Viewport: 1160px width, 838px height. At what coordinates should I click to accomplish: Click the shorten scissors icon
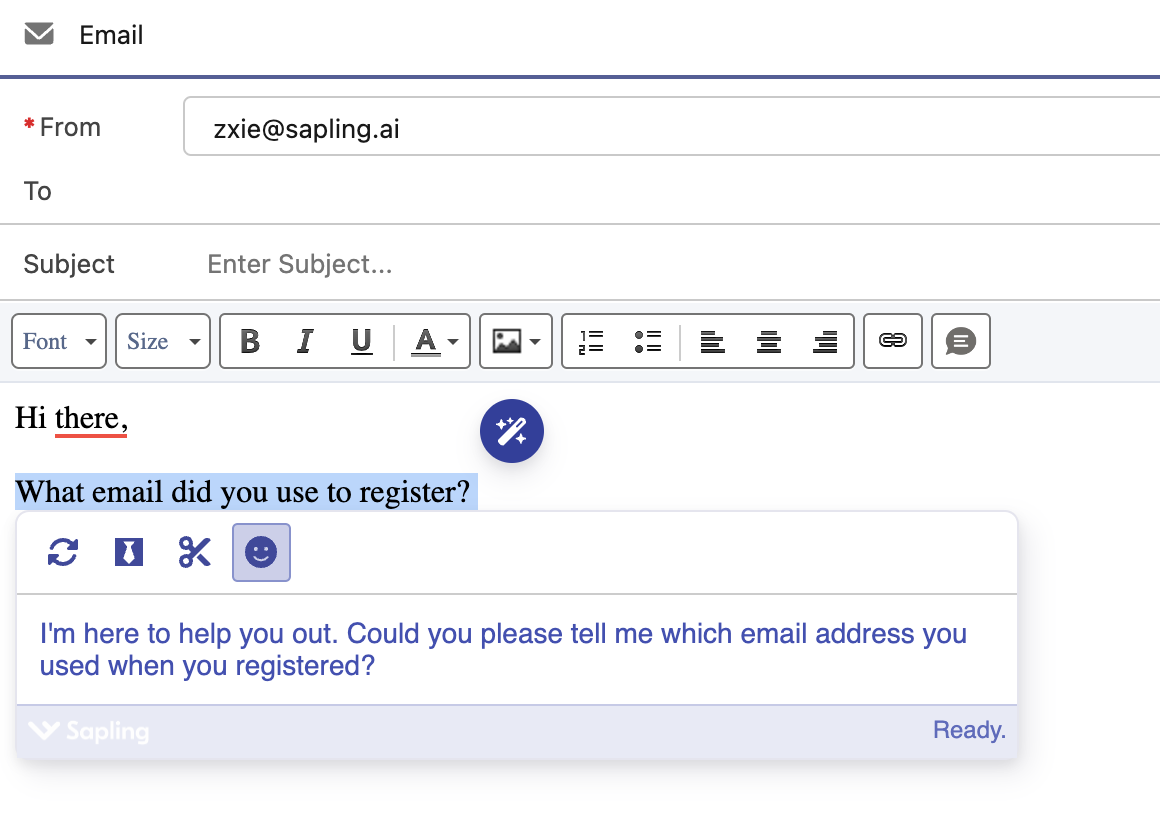pos(195,552)
